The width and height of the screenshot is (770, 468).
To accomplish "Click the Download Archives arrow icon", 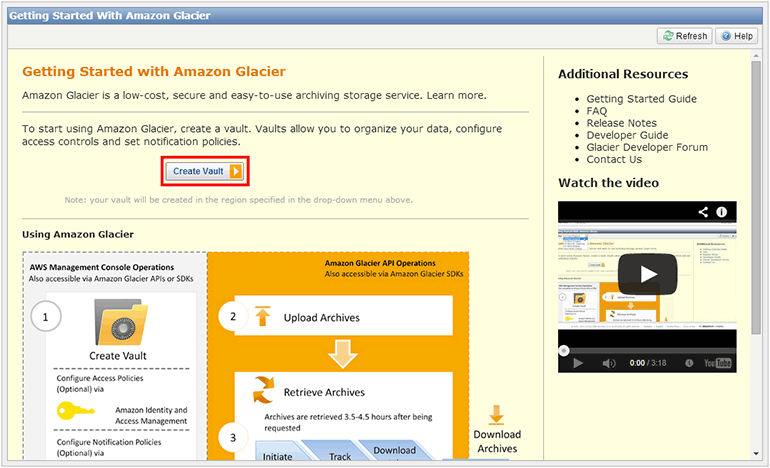I will click(x=497, y=415).
